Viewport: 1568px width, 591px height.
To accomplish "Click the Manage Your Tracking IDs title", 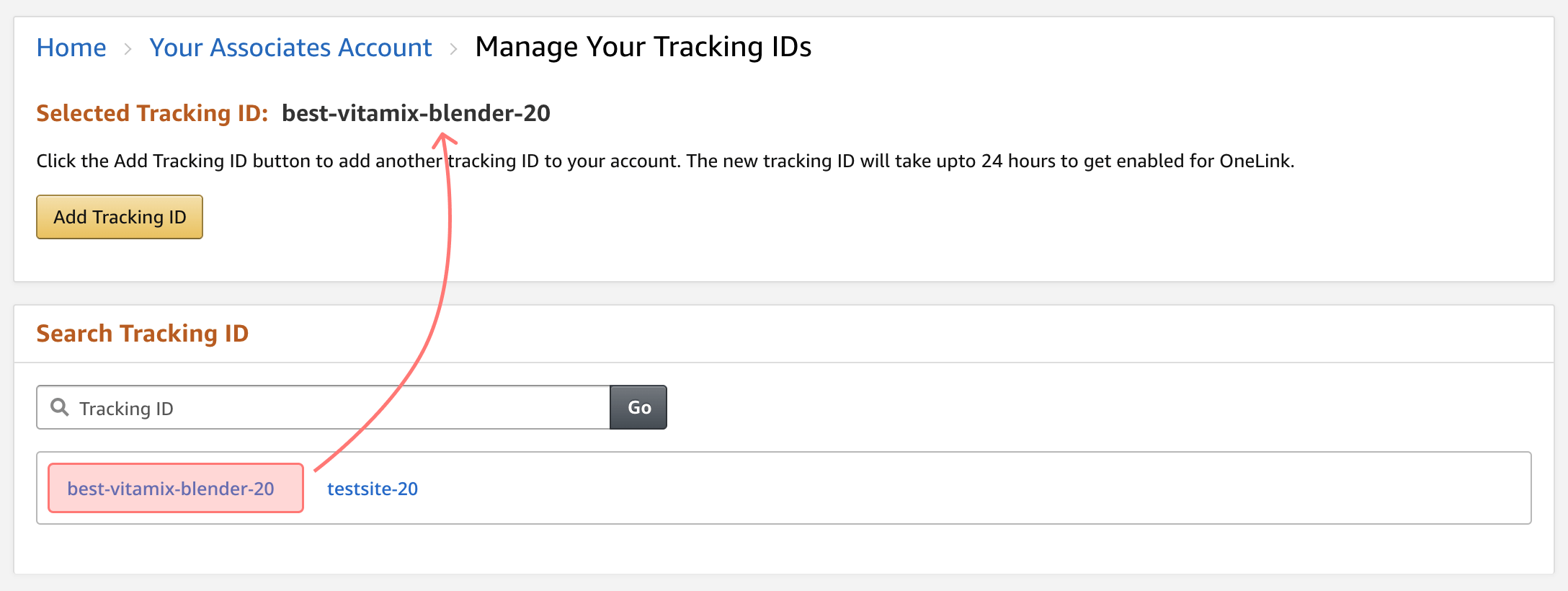I will (x=643, y=47).
